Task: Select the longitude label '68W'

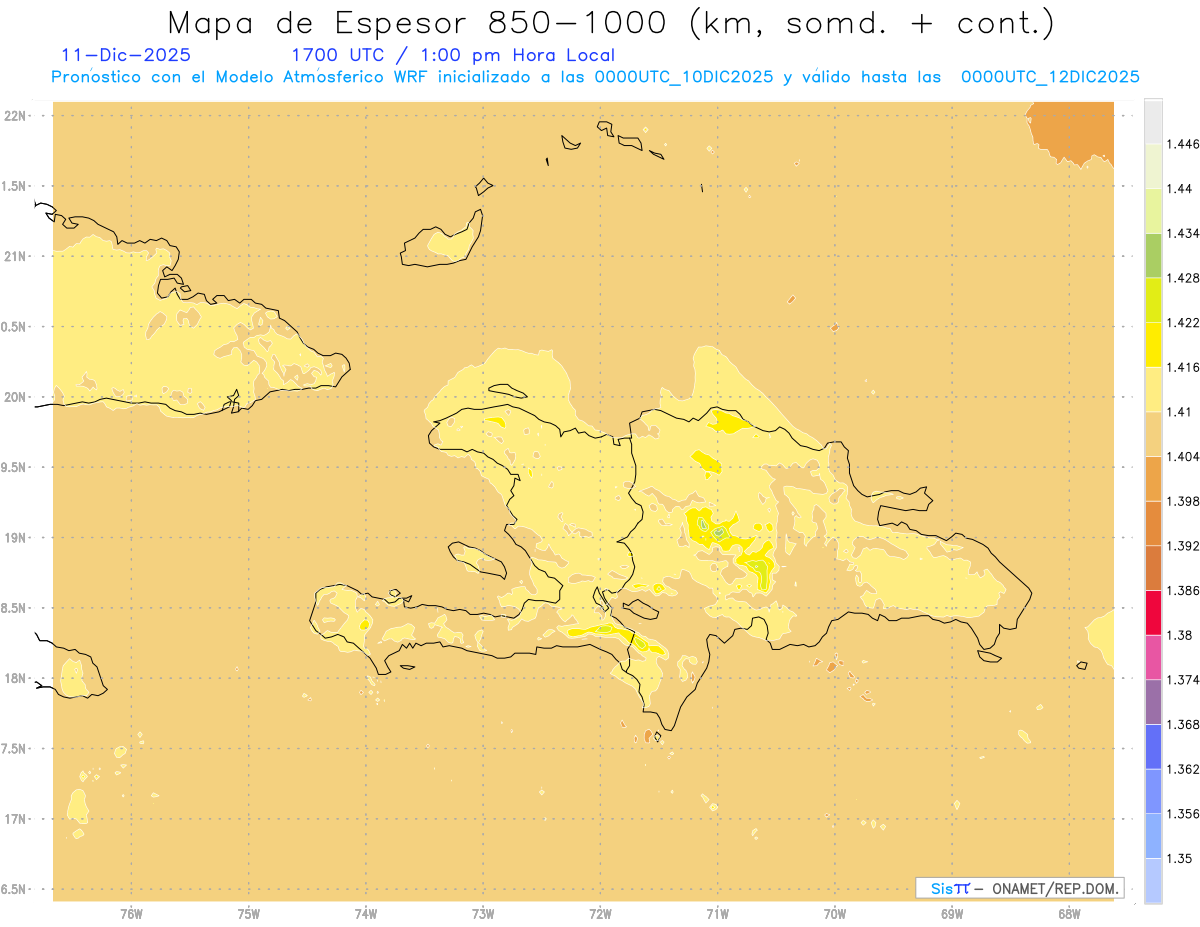Action: click(x=1069, y=913)
